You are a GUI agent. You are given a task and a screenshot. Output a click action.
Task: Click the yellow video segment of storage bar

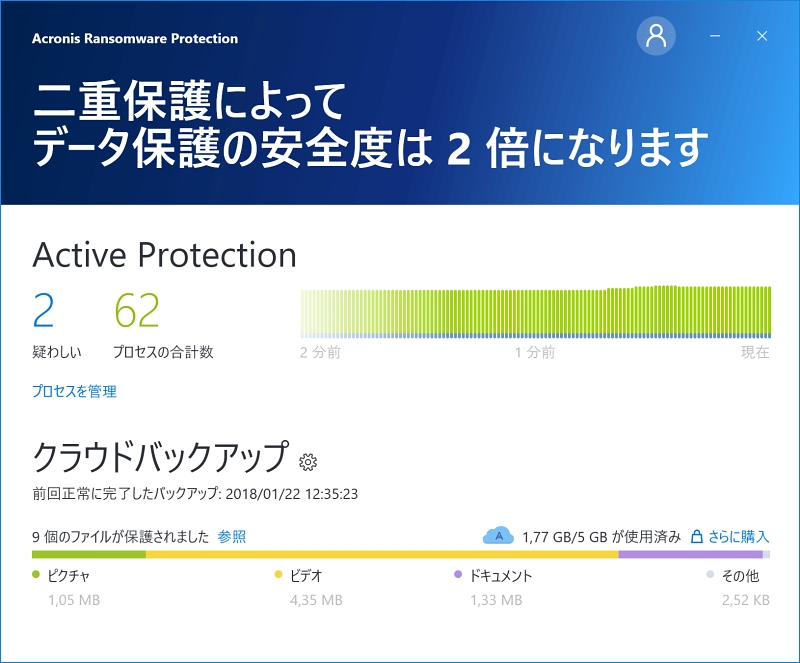pyautogui.click(x=382, y=554)
